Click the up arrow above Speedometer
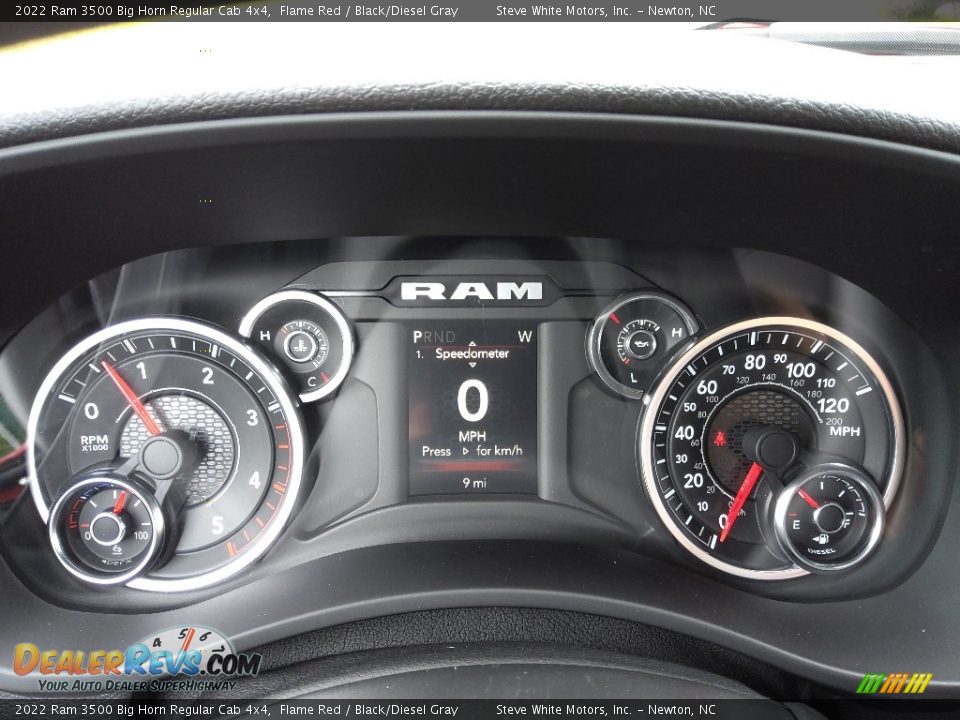Screen dimensions: 960x720 click(x=472, y=343)
